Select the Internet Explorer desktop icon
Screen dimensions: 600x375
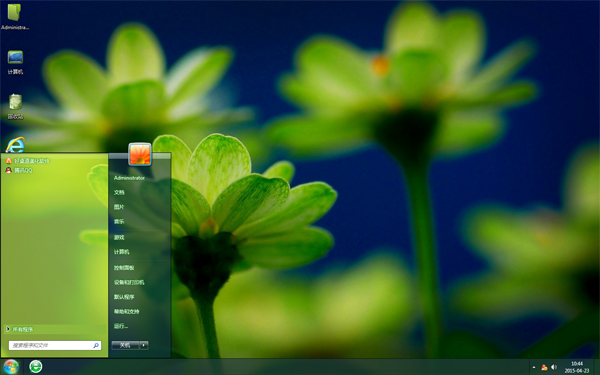click(15, 145)
